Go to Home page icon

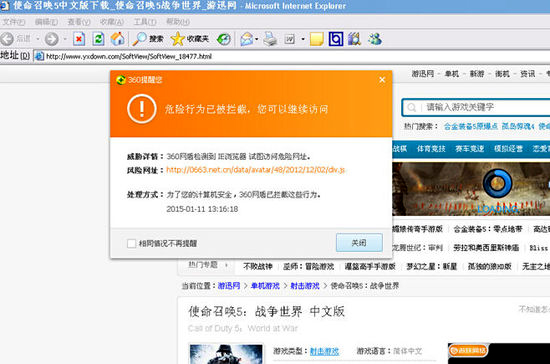tap(118, 39)
